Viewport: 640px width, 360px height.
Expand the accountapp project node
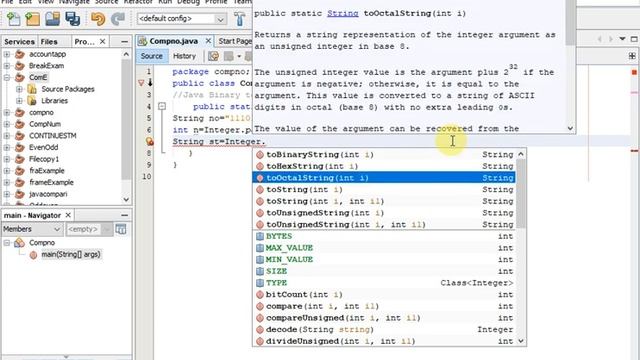tap(7, 54)
